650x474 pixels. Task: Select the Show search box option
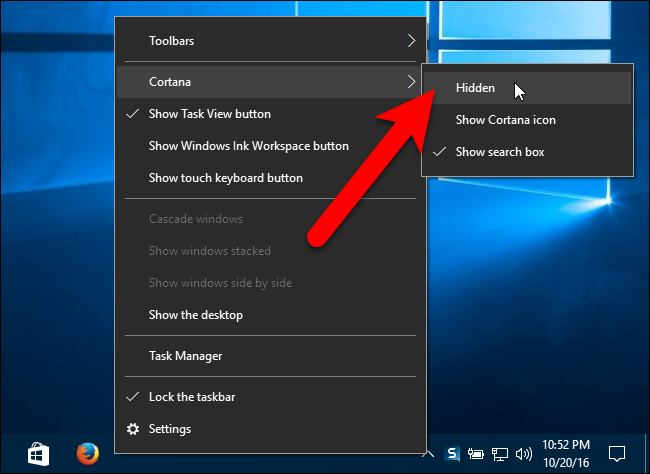tap(500, 152)
